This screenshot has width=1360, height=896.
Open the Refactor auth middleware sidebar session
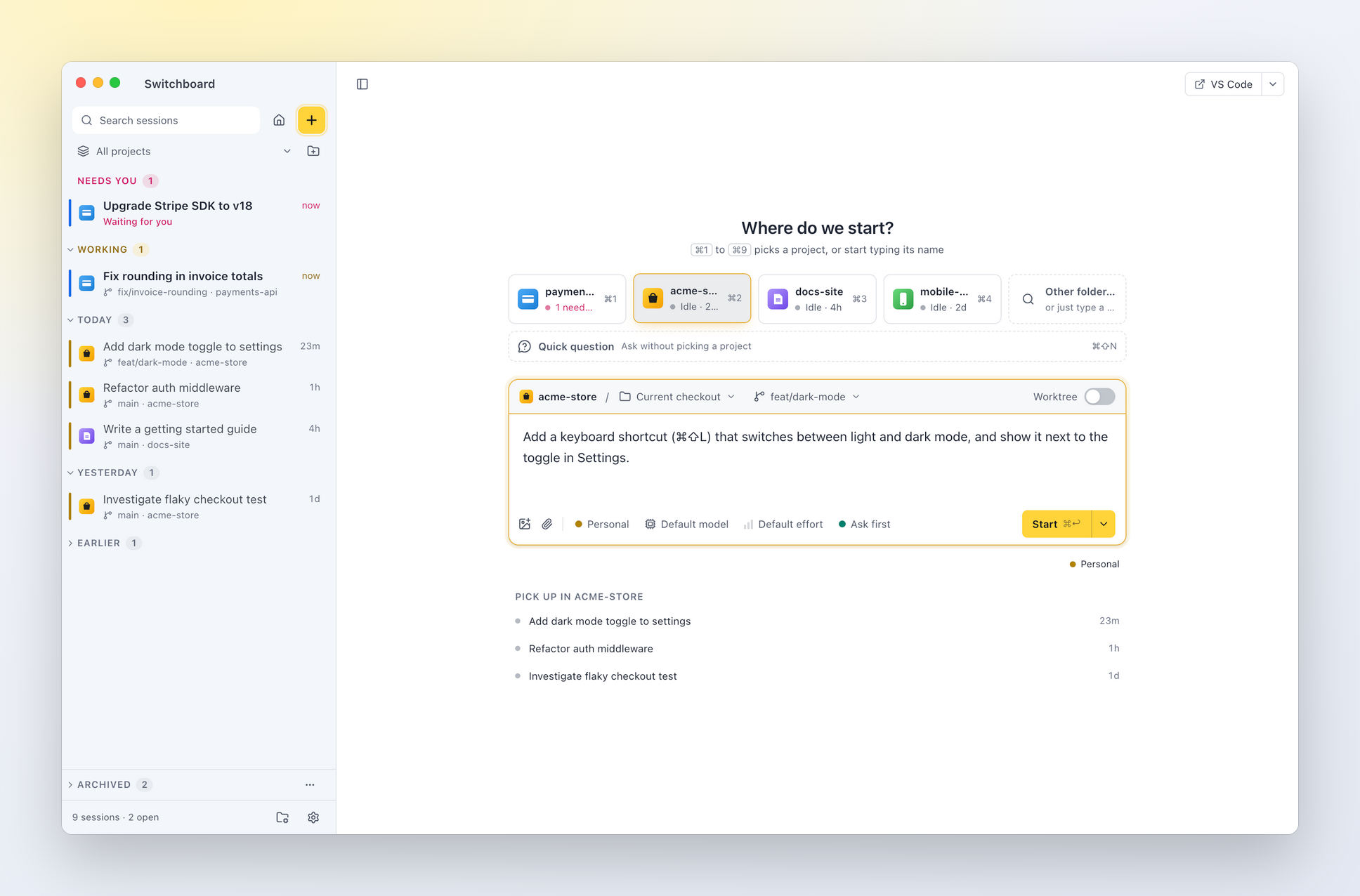click(x=199, y=395)
